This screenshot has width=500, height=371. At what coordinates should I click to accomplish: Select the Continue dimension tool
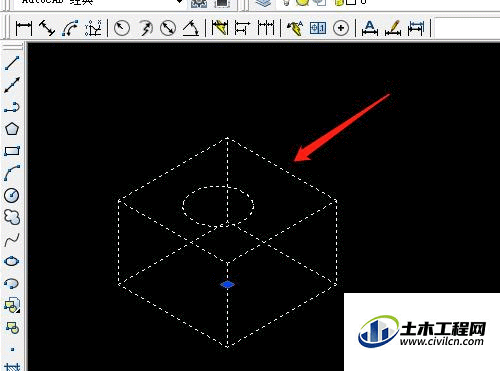[x=266, y=28]
